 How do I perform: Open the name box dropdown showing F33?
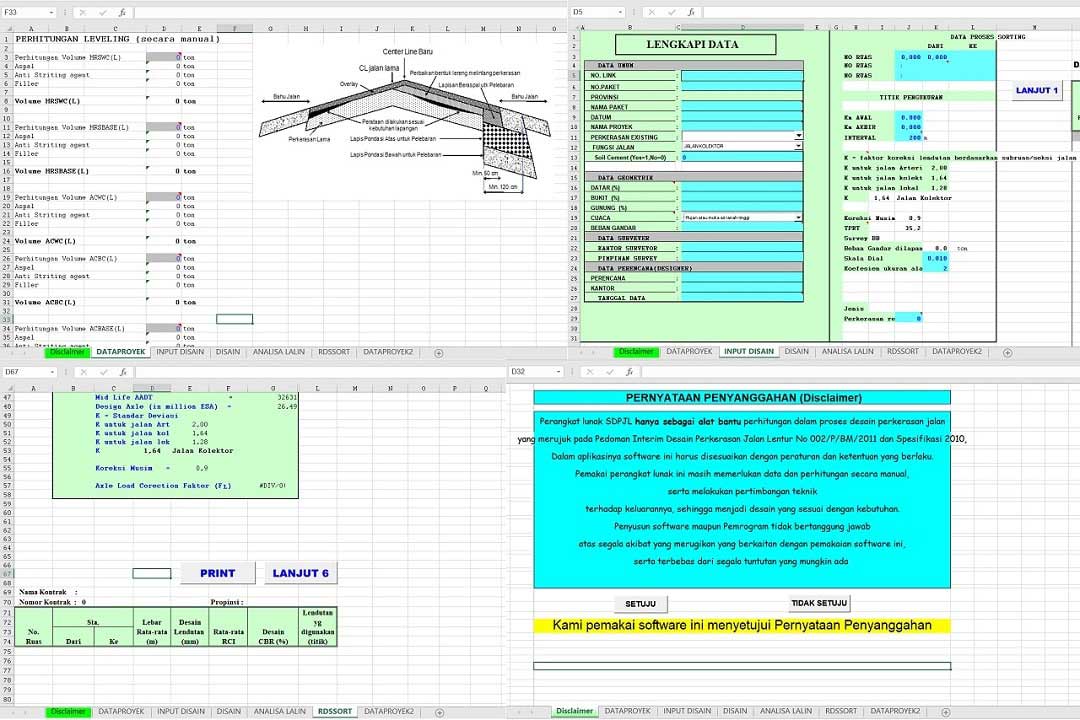click(51, 12)
